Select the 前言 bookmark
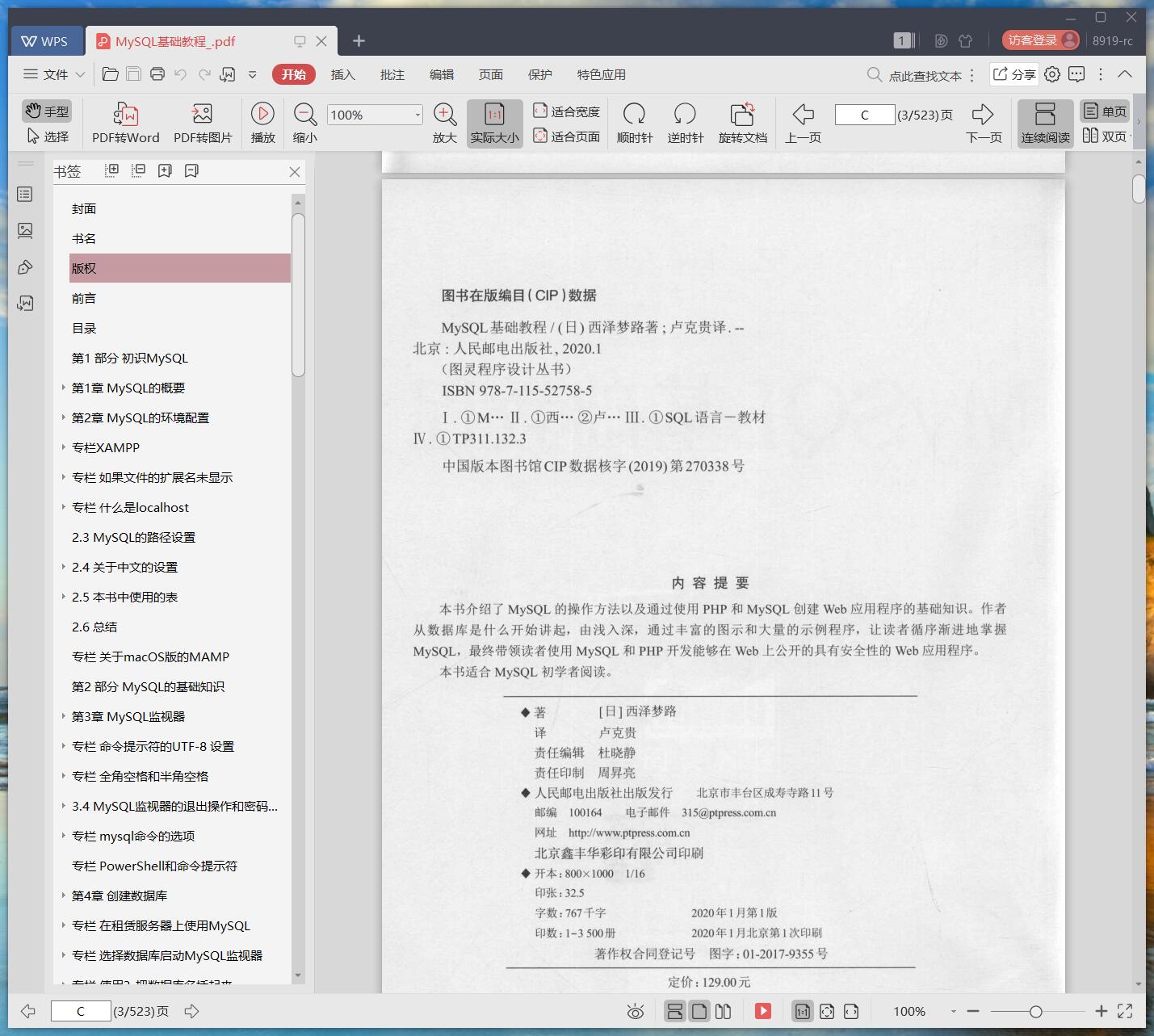 coord(84,298)
